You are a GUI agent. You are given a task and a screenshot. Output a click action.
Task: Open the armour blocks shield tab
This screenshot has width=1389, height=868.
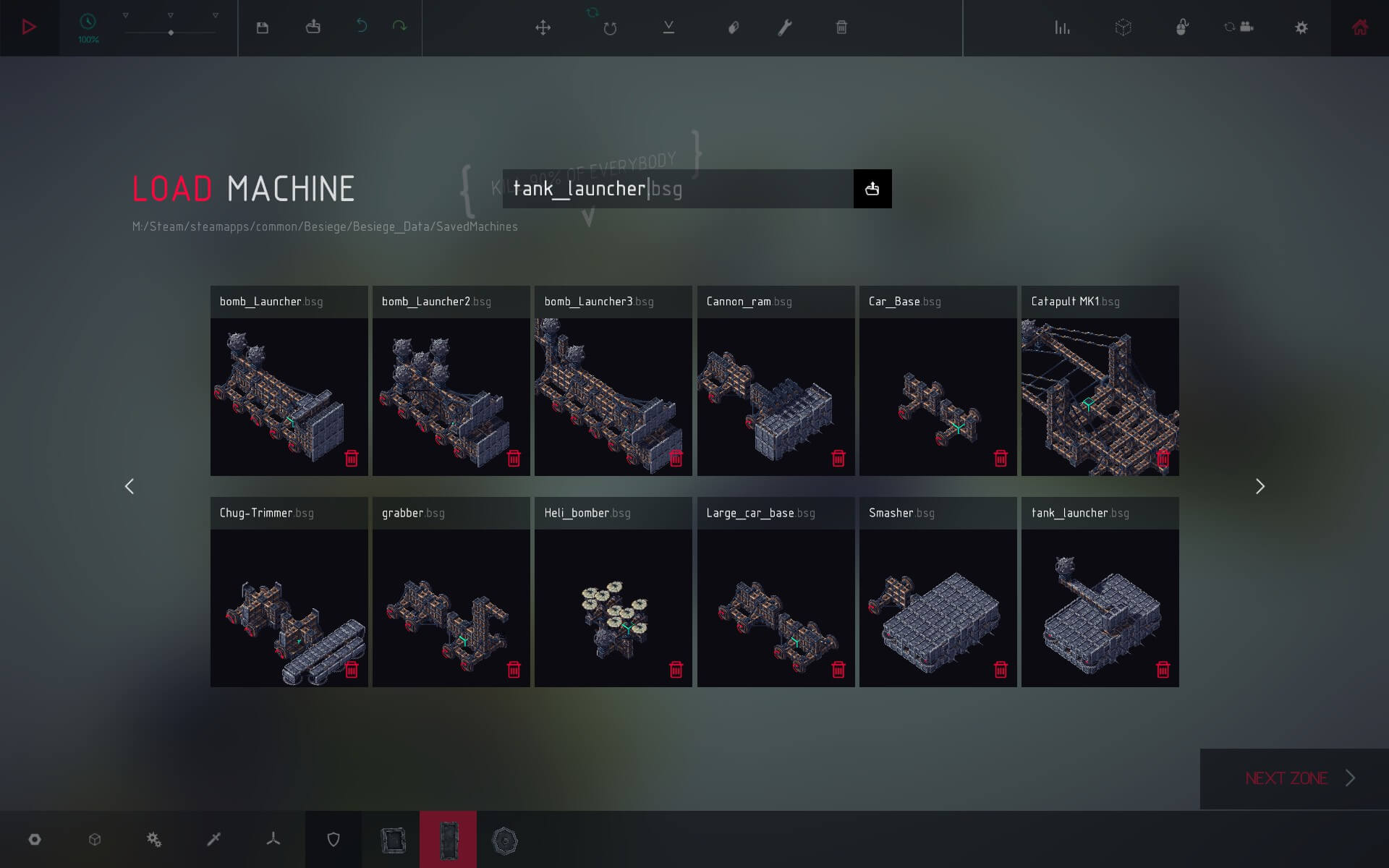tap(334, 839)
